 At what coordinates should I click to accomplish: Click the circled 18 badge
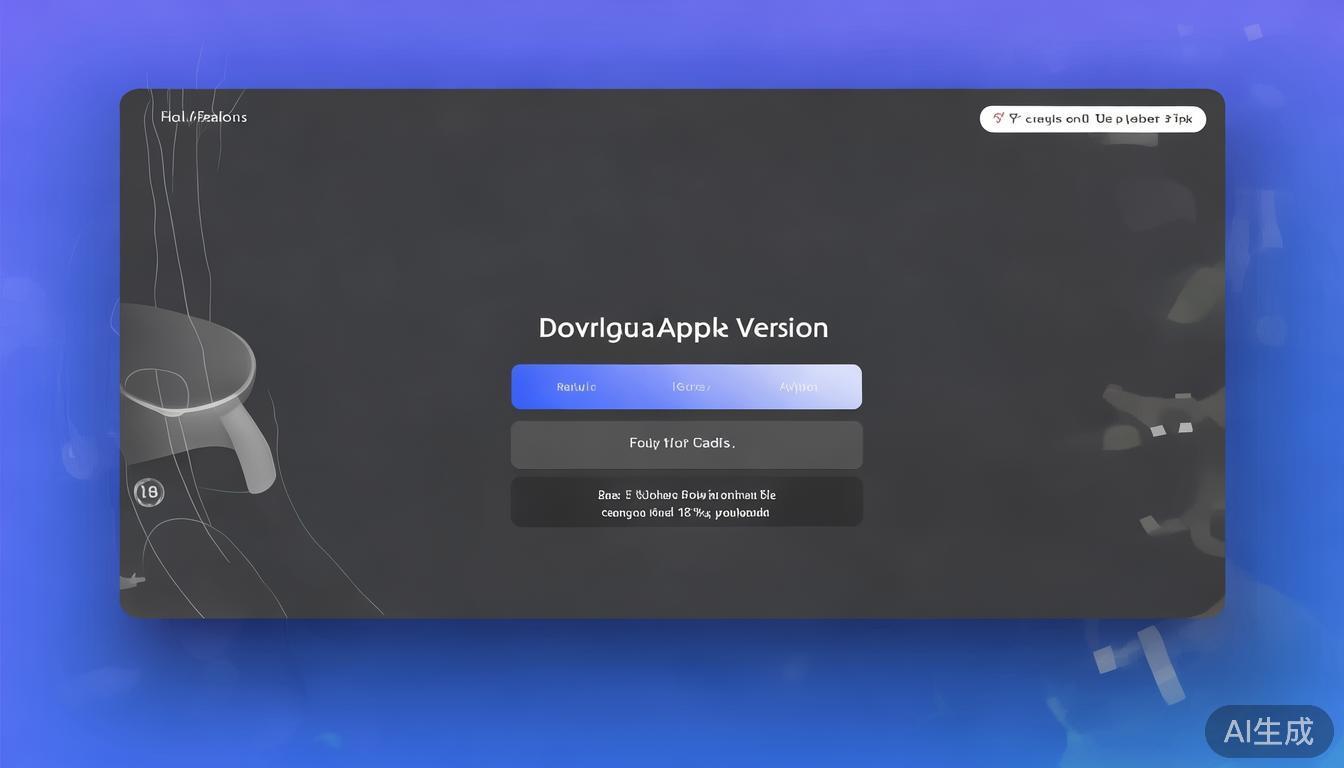149,491
